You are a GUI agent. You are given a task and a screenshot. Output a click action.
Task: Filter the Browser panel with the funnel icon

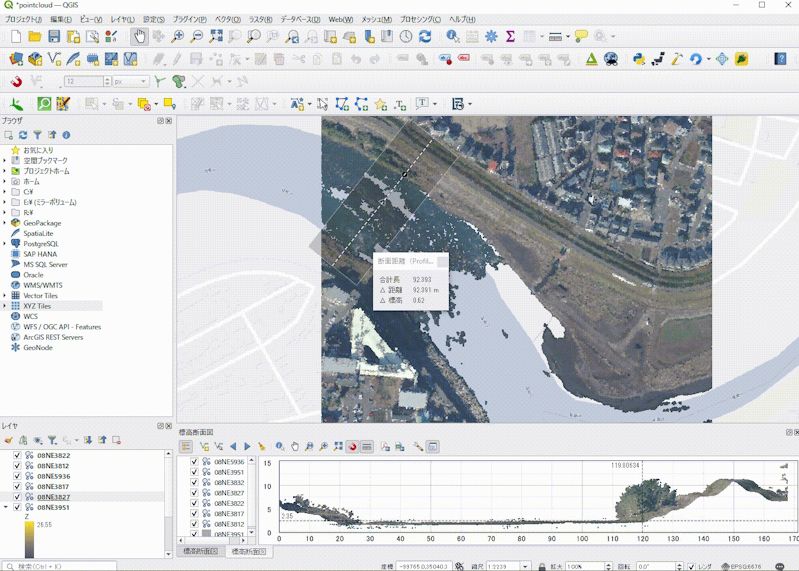pos(37,135)
